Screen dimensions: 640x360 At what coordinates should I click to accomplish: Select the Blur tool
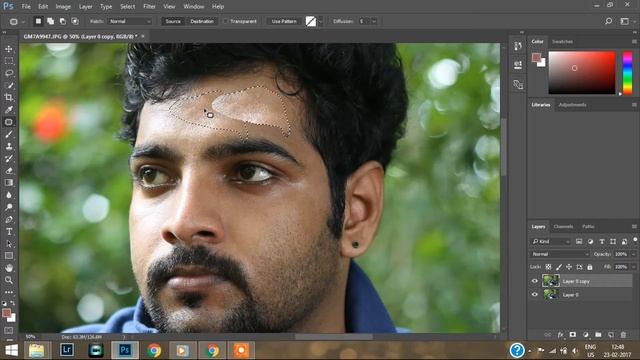pyautogui.click(x=9, y=195)
